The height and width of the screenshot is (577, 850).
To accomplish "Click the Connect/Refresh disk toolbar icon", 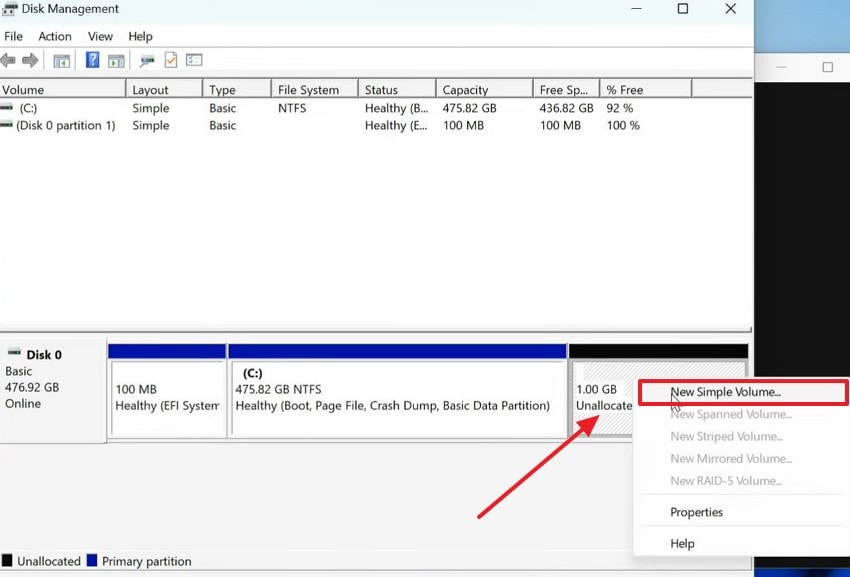I will pyautogui.click(x=146, y=61).
